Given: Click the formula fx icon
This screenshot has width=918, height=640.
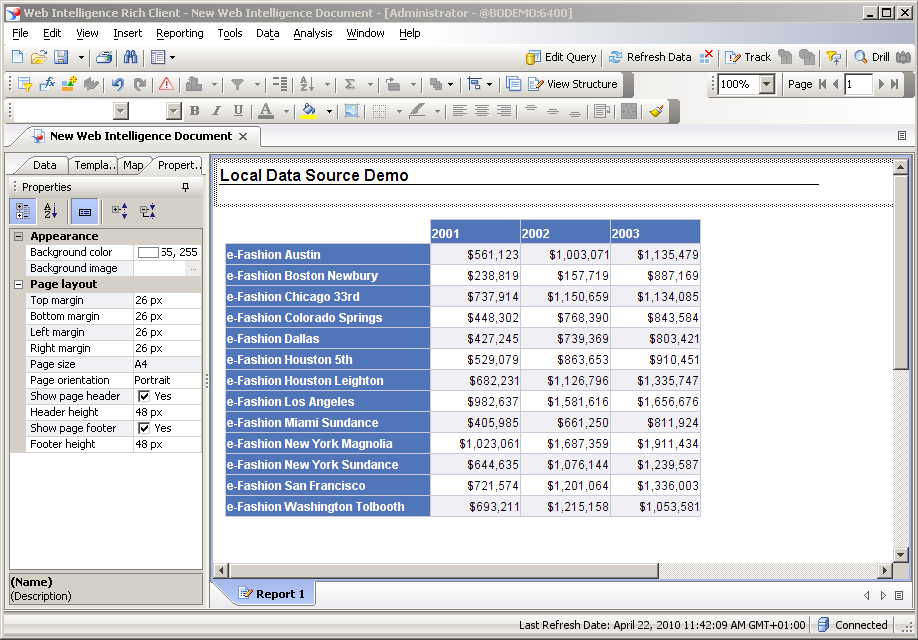Looking at the screenshot, I should pos(47,84).
